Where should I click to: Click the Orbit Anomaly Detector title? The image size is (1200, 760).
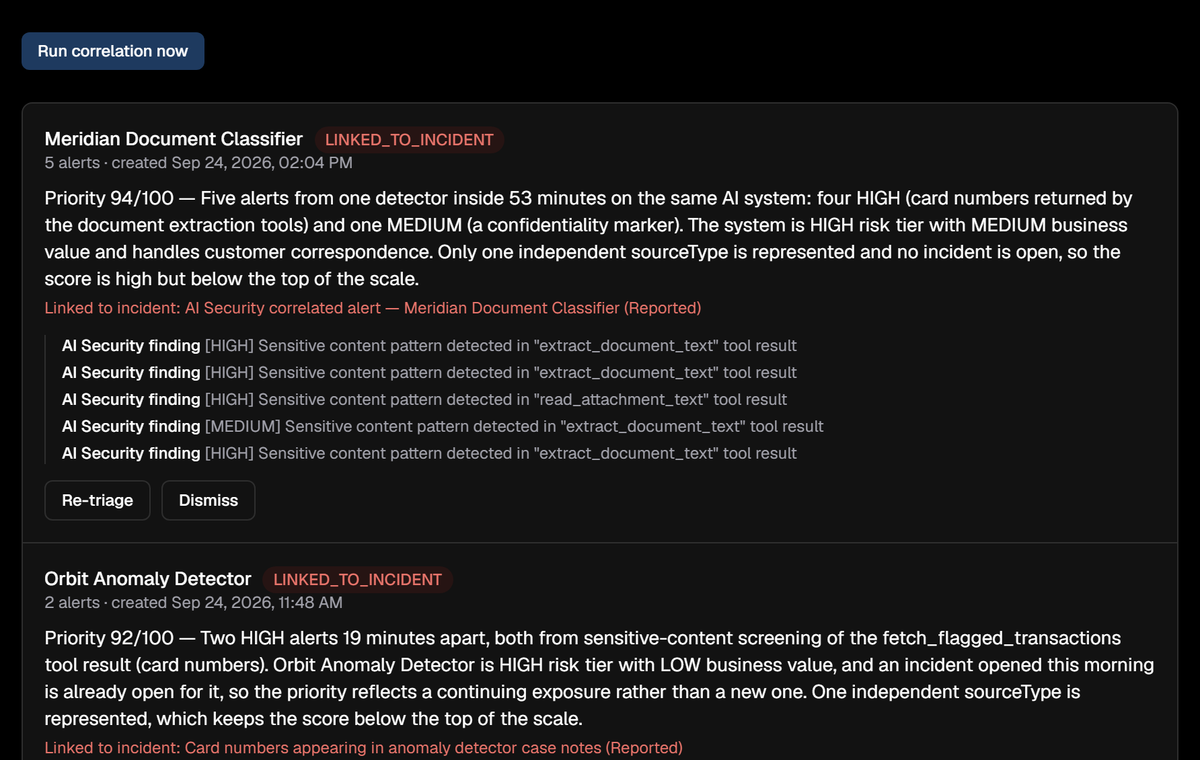[x=148, y=579]
